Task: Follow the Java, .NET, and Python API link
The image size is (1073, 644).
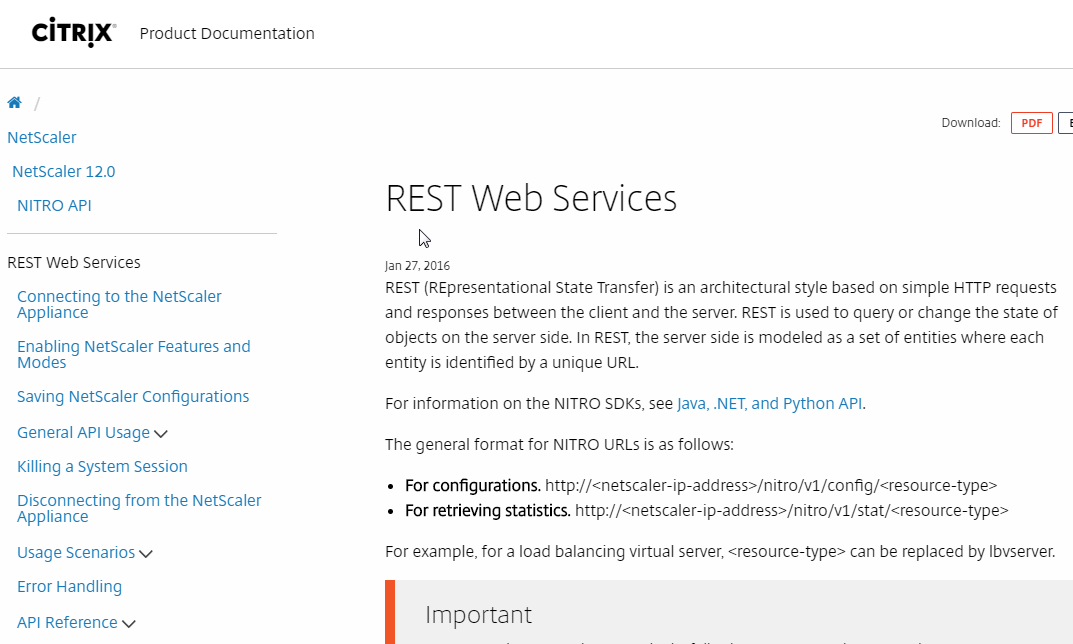Action: coord(769,404)
